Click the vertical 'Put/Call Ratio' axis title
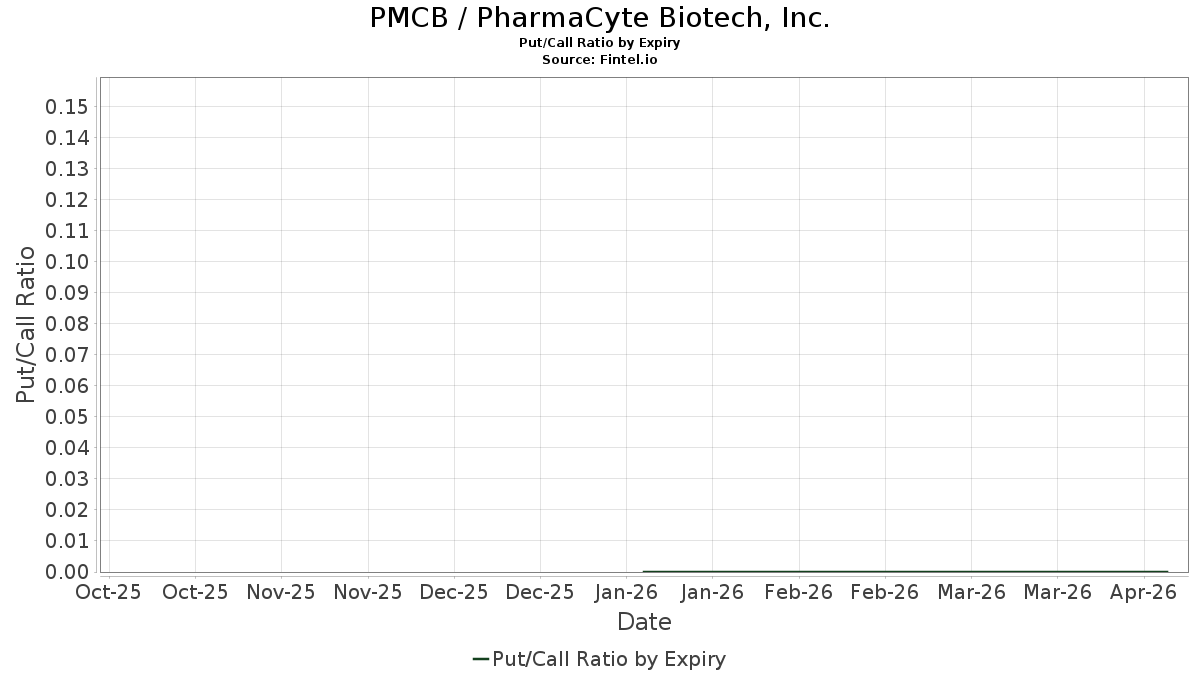 [26, 324]
